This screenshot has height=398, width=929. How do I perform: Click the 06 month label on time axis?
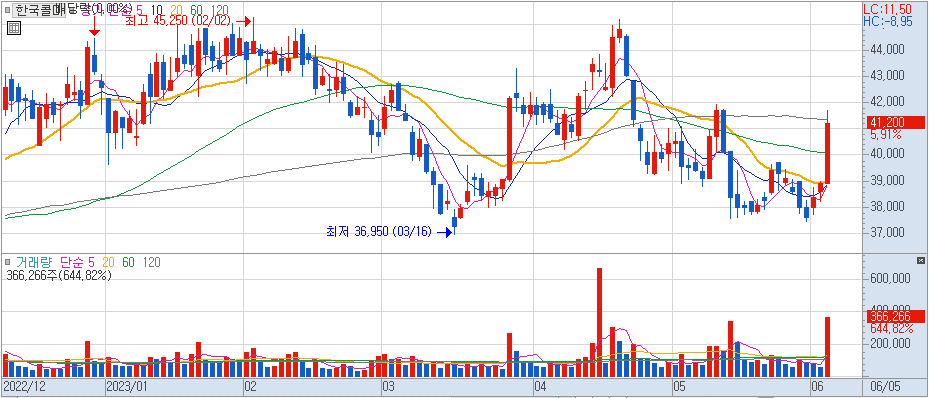pos(818,386)
